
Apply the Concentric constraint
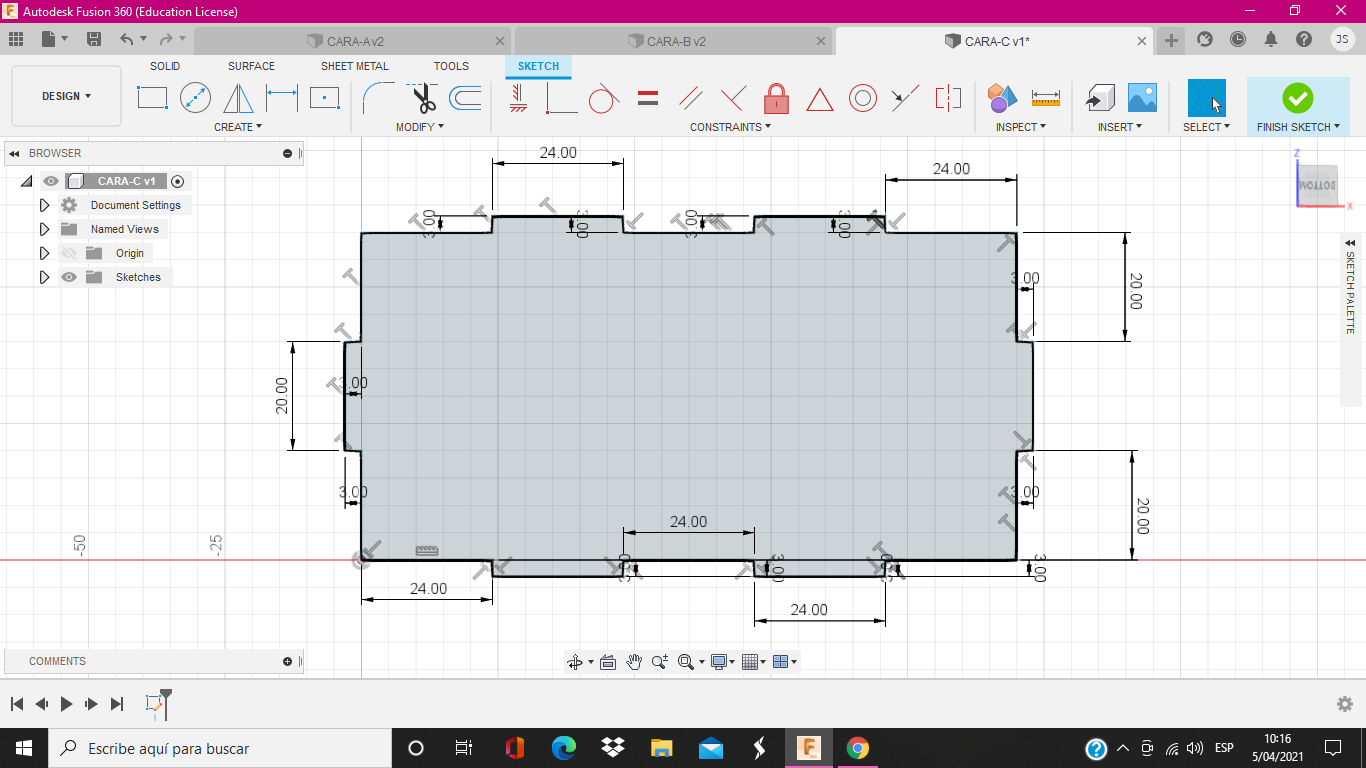tap(863, 98)
